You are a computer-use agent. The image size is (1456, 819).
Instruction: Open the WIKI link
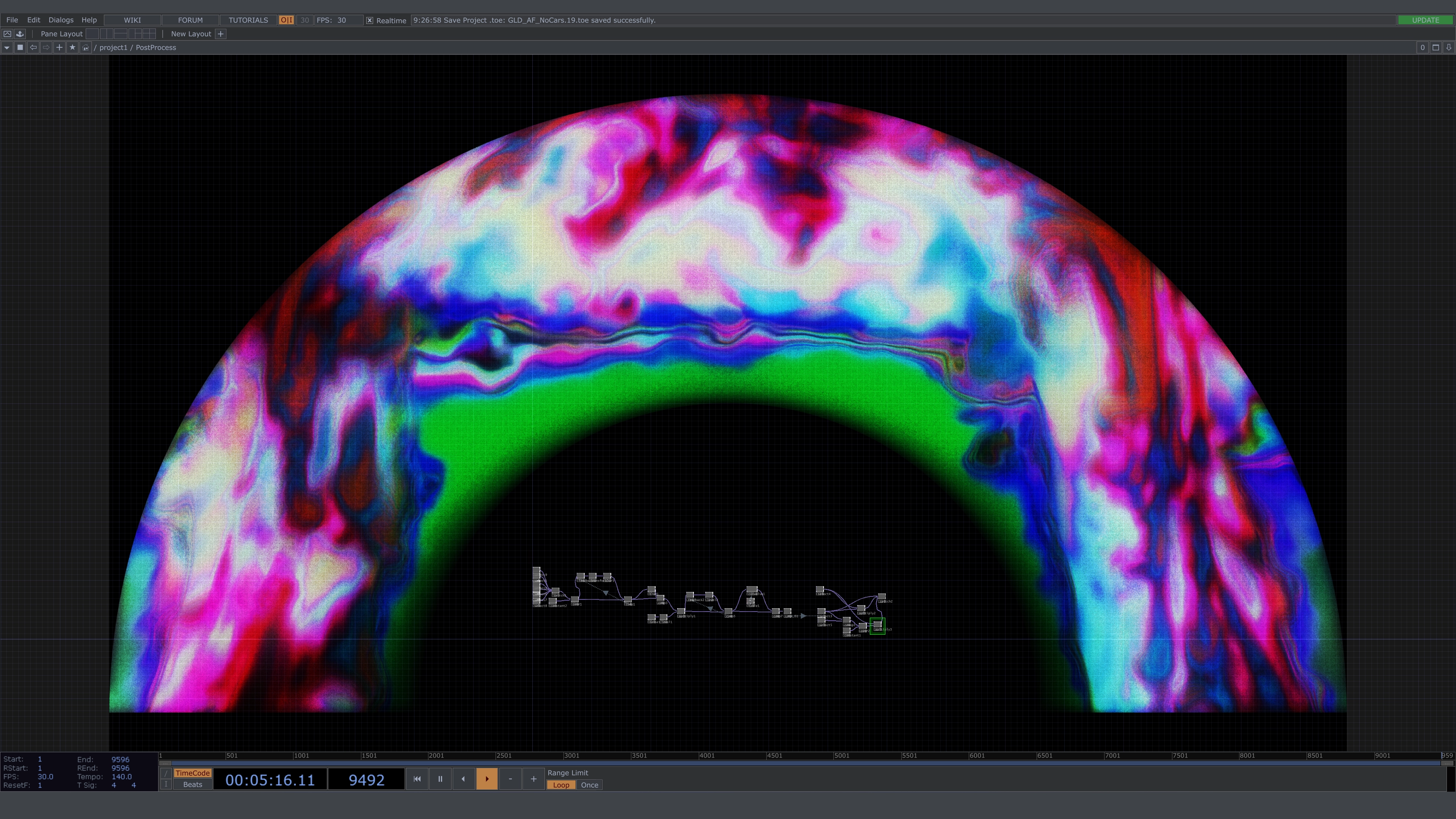click(132, 20)
